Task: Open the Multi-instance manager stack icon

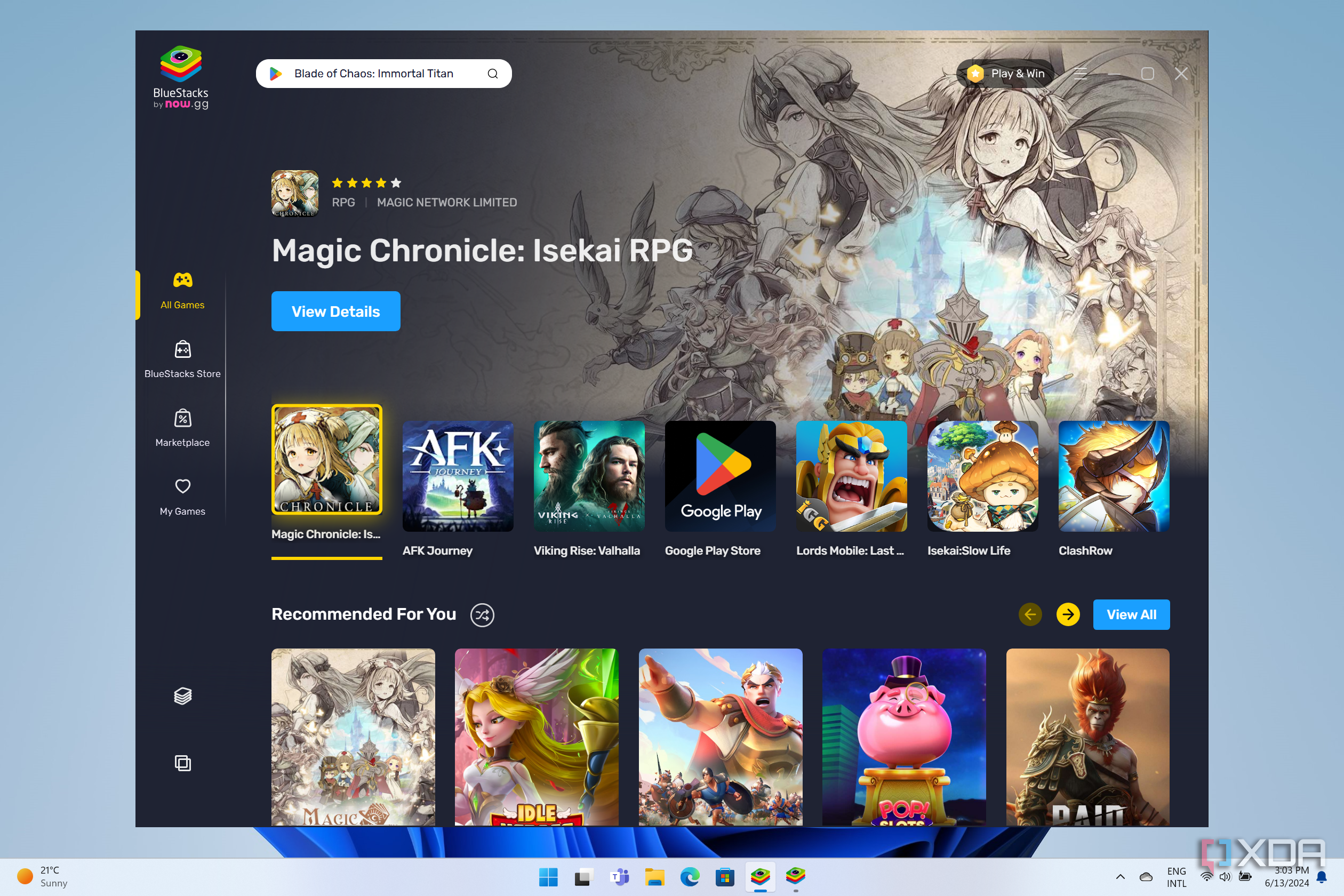Action: [182, 695]
